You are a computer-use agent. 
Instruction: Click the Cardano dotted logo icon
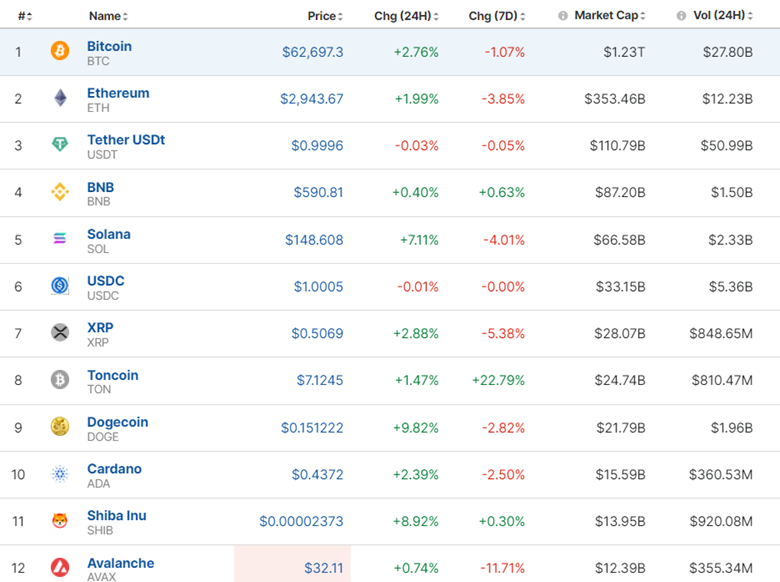coord(60,474)
